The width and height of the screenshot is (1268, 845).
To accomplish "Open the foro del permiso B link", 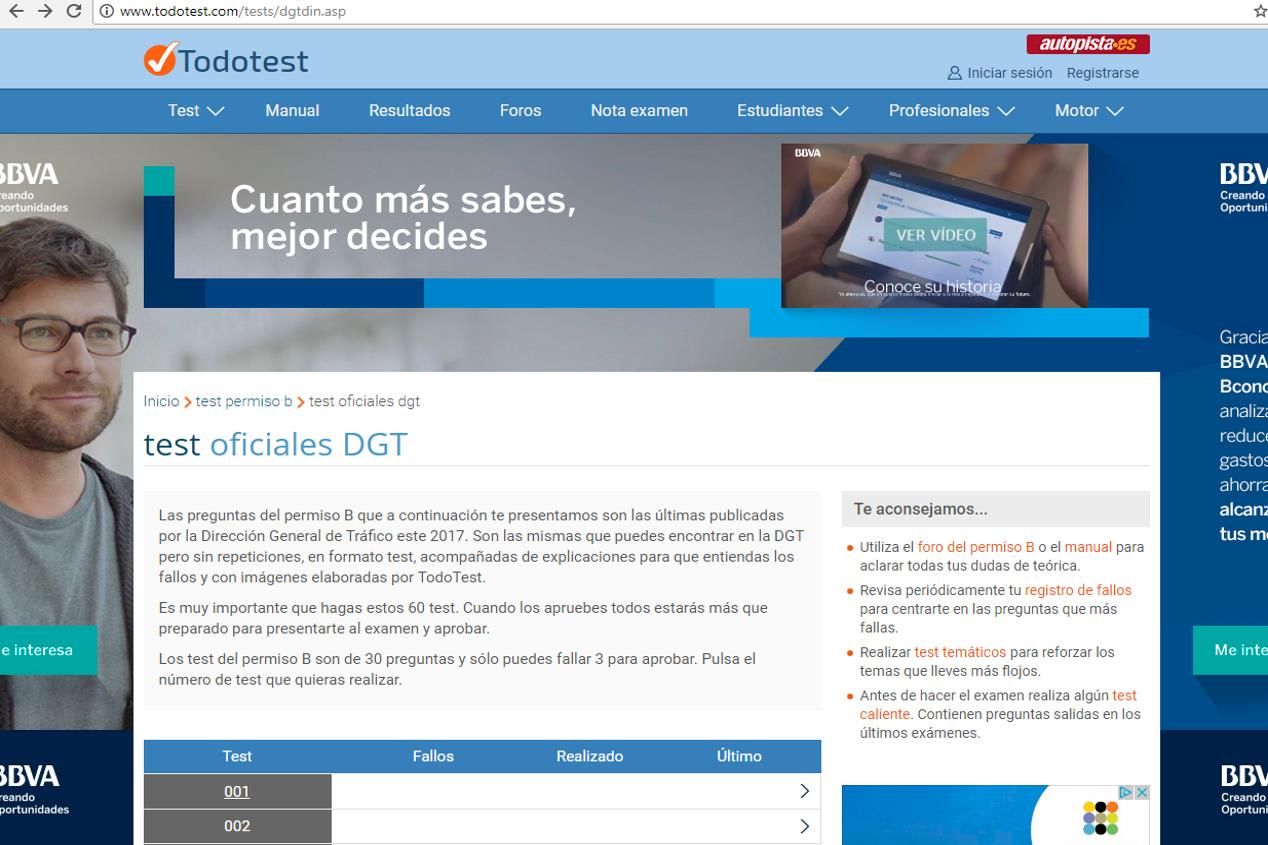I will (976, 547).
